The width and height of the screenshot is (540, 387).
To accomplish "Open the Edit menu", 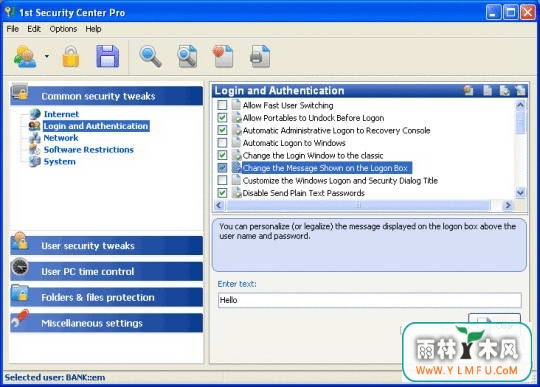I will click(x=34, y=29).
